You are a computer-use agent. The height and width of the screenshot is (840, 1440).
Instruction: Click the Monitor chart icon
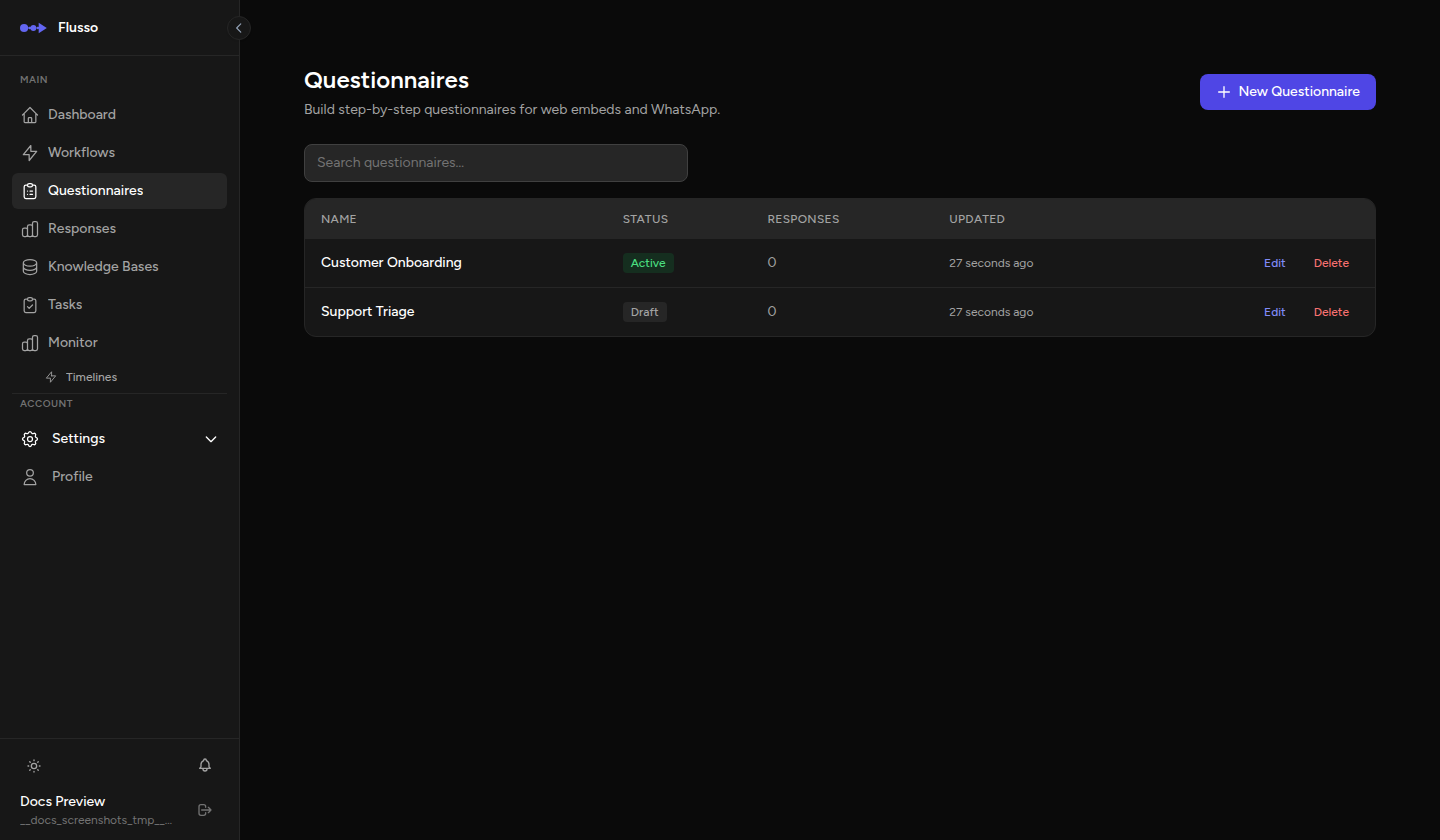coord(30,343)
